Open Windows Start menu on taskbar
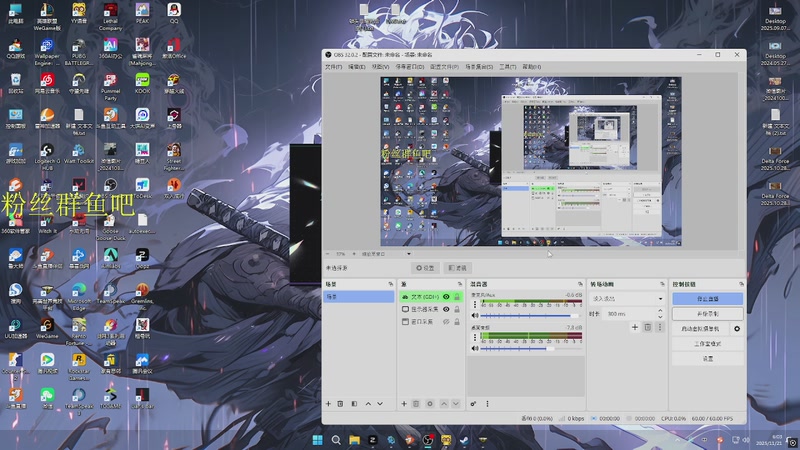Image resolution: width=800 pixels, height=450 pixels. (317, 440)
